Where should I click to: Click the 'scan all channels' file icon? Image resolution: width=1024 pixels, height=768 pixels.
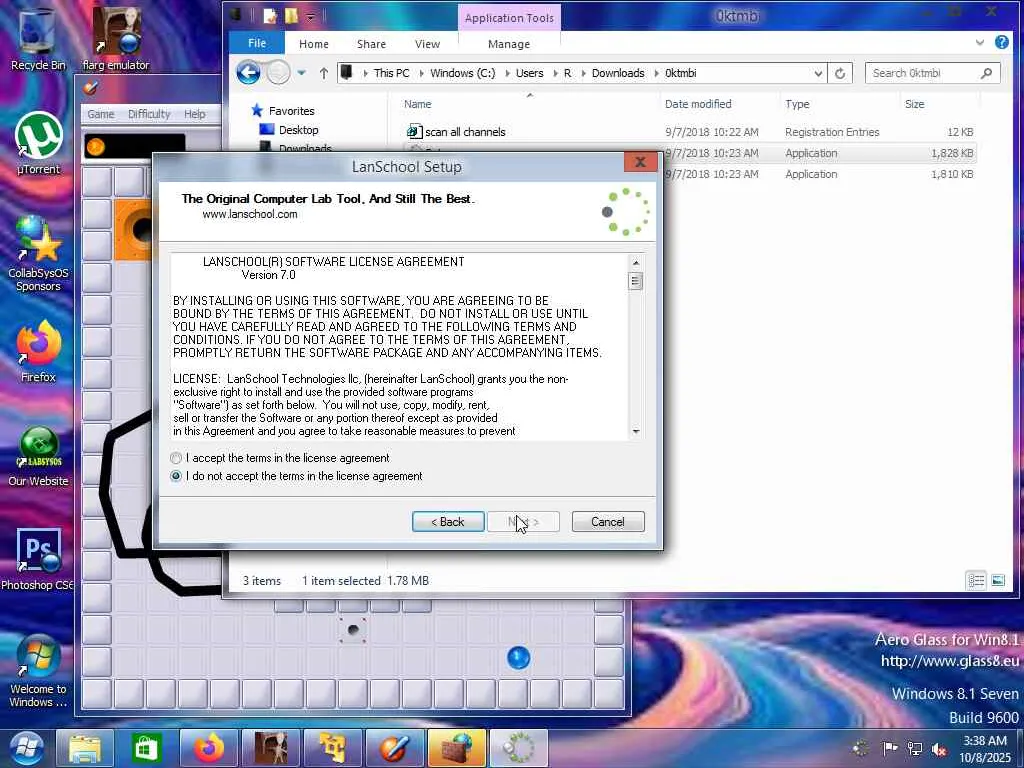(x=413, y=131)
